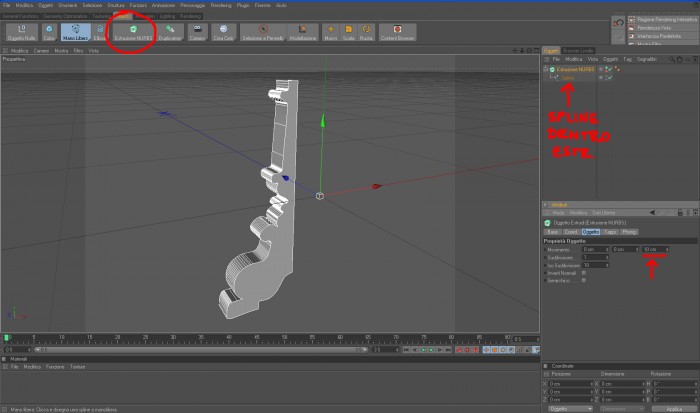Click Regione Rendering Interattiva
Image resolution: width=700 pixels, height=413 pixels.
(662, 20)
